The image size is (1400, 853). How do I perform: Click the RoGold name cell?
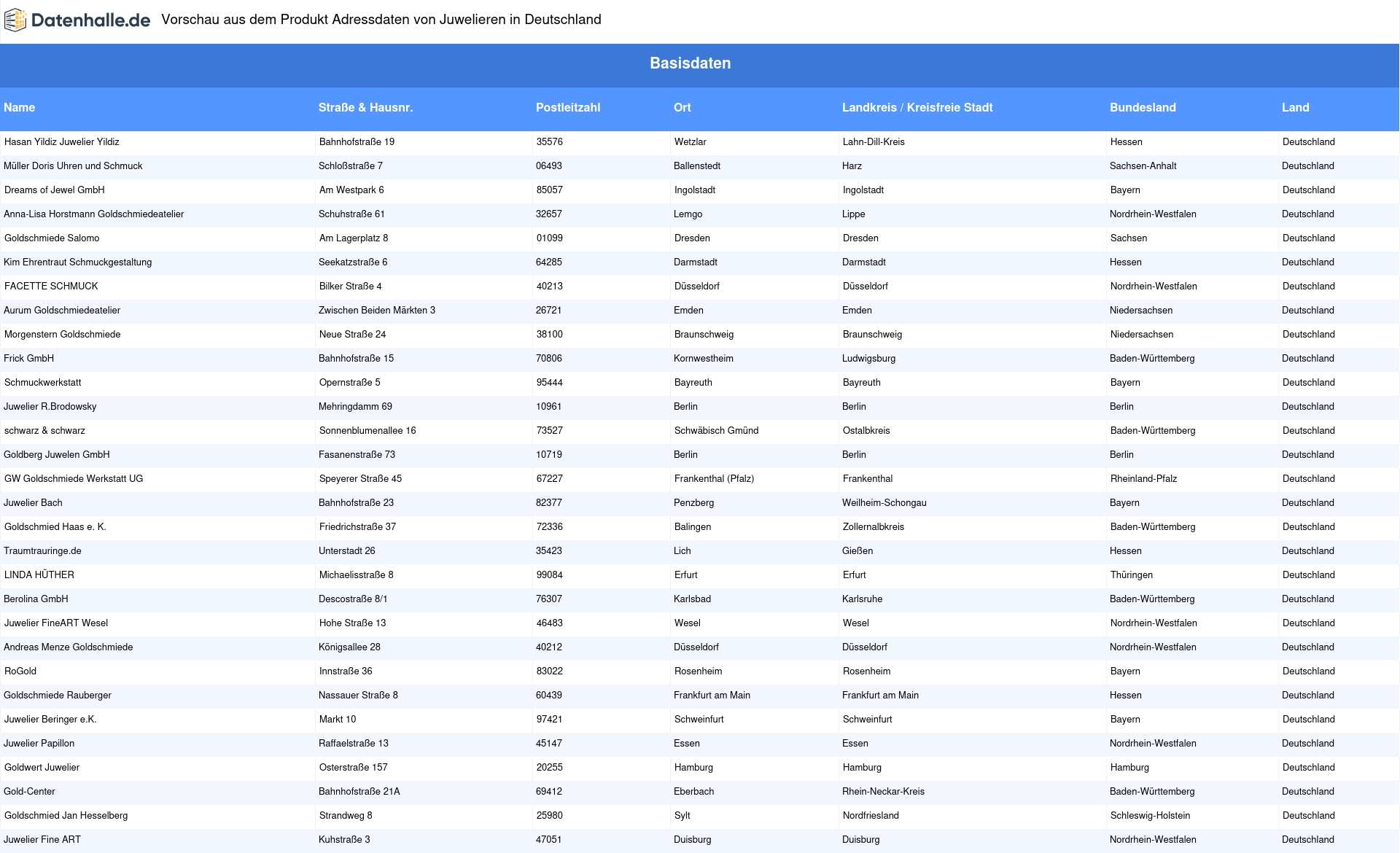click(20, 671)
